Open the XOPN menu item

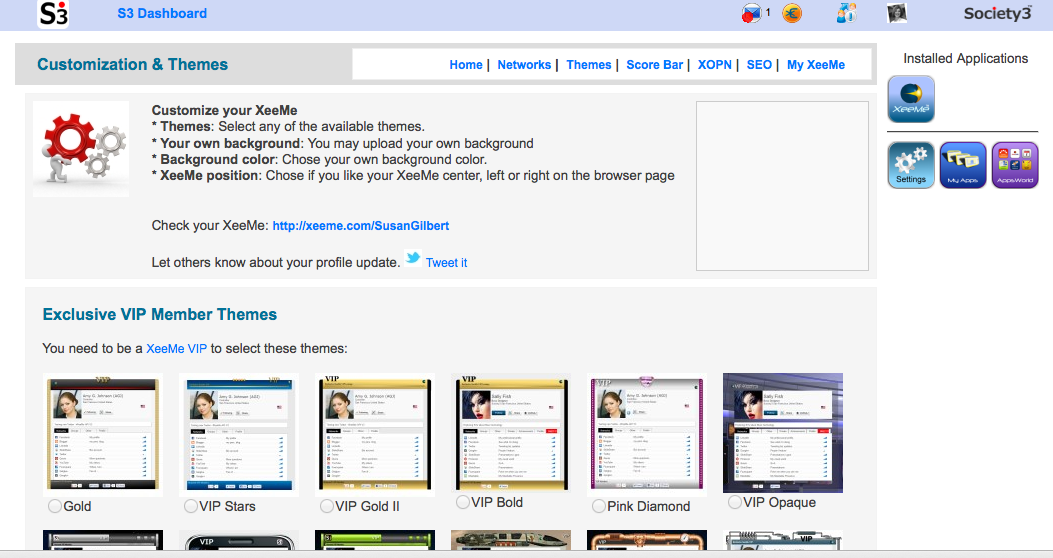tap(714, 65)
